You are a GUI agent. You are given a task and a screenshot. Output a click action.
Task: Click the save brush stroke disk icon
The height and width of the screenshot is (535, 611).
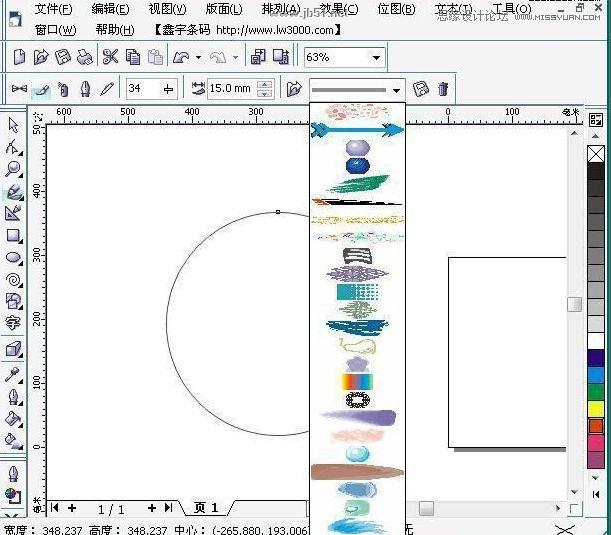(420, 89)
